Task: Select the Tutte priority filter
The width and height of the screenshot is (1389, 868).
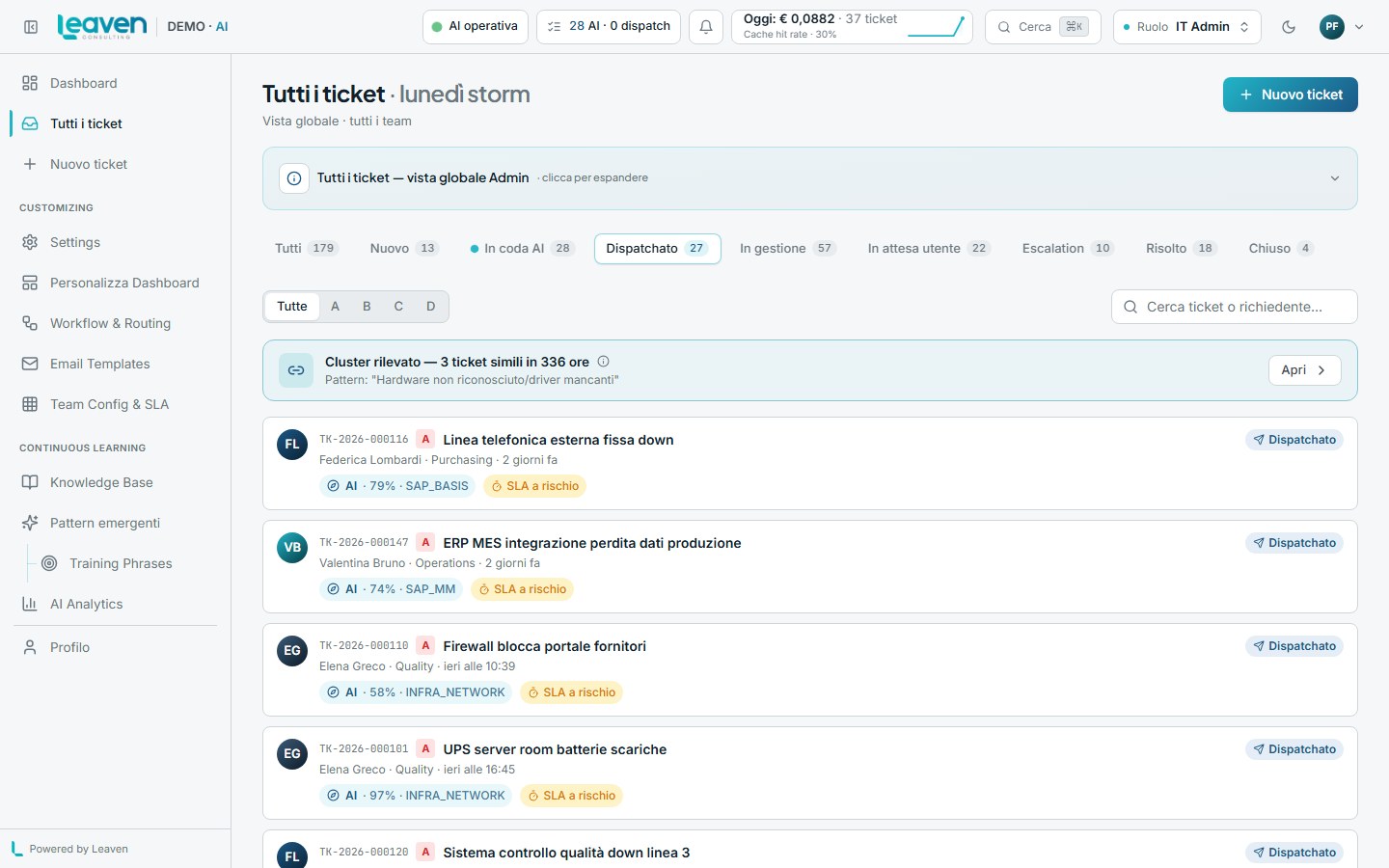Action: [292, 307]
